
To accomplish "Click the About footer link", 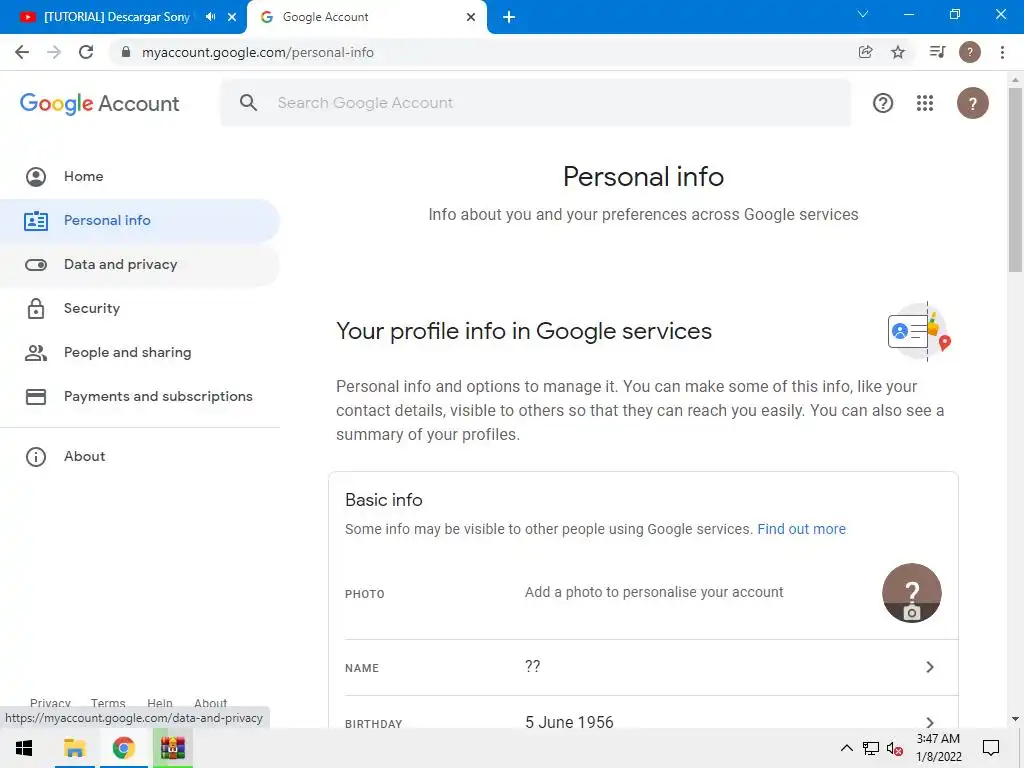I will (x=210, y=703).
